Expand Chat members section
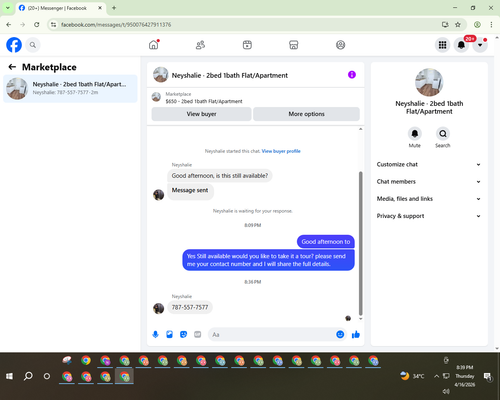The height and width of the screenshot is (400, 500). click(x=429, y=182)
